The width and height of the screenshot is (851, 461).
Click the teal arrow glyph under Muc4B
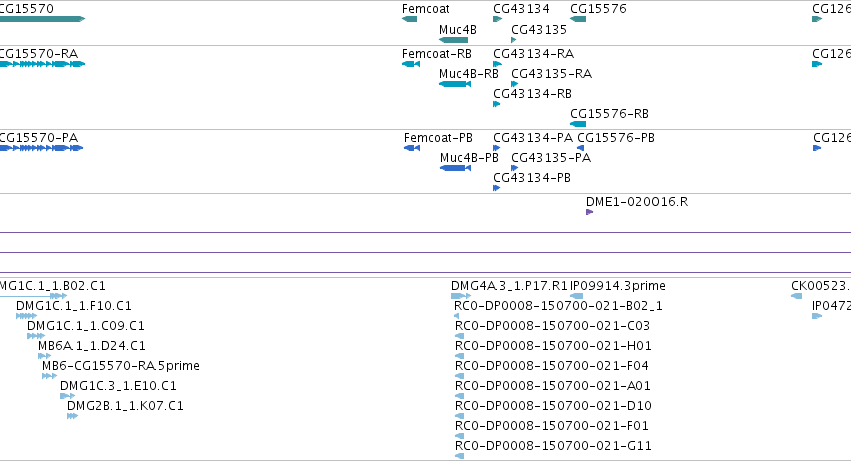453,40
